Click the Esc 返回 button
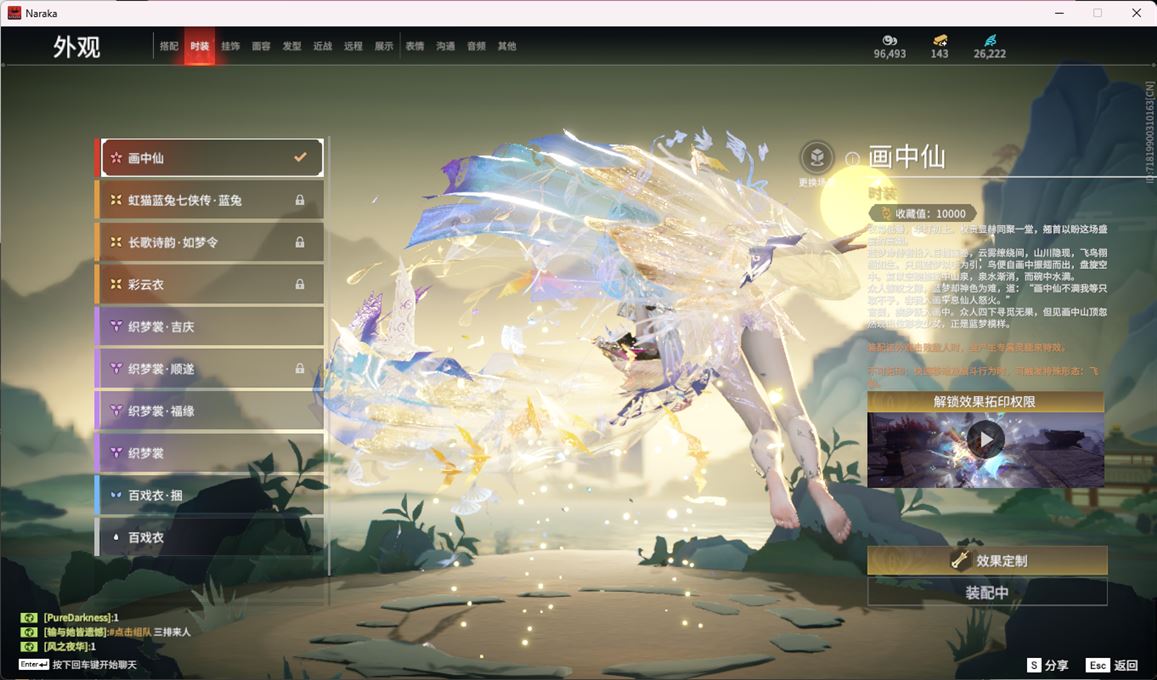 point(1113,665)
